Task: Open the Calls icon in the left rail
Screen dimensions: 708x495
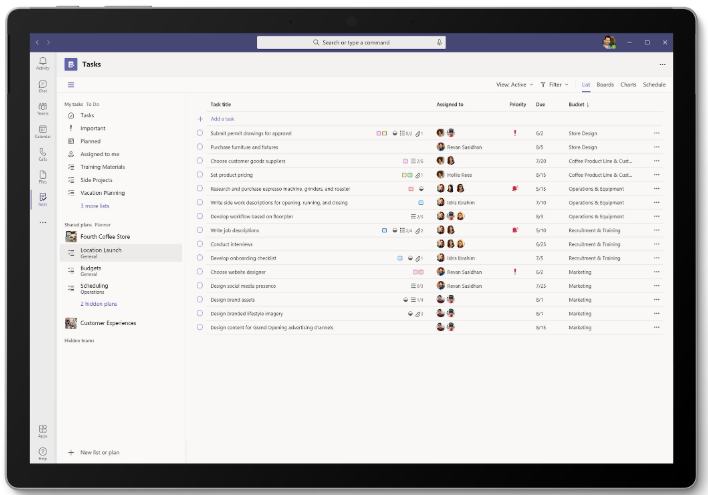Action: click(42, 154)
